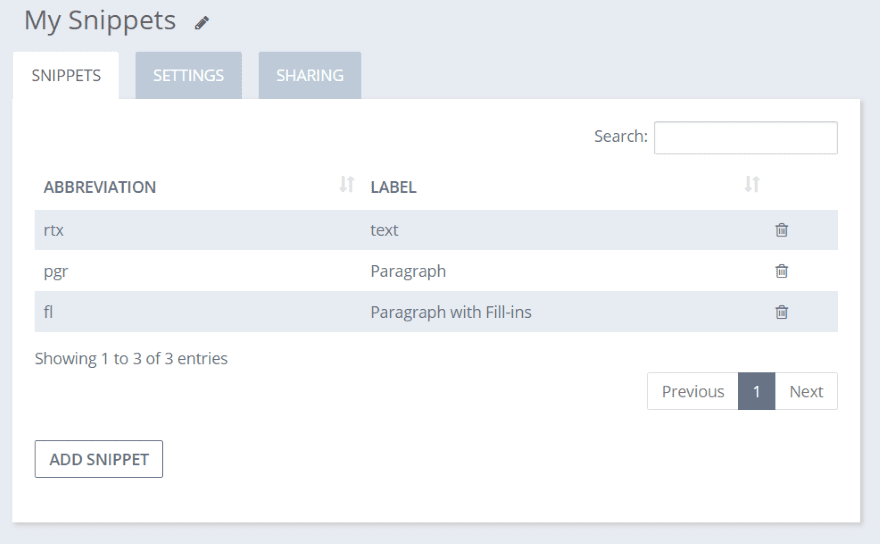Switch to the Settings tab

[188, 75]
